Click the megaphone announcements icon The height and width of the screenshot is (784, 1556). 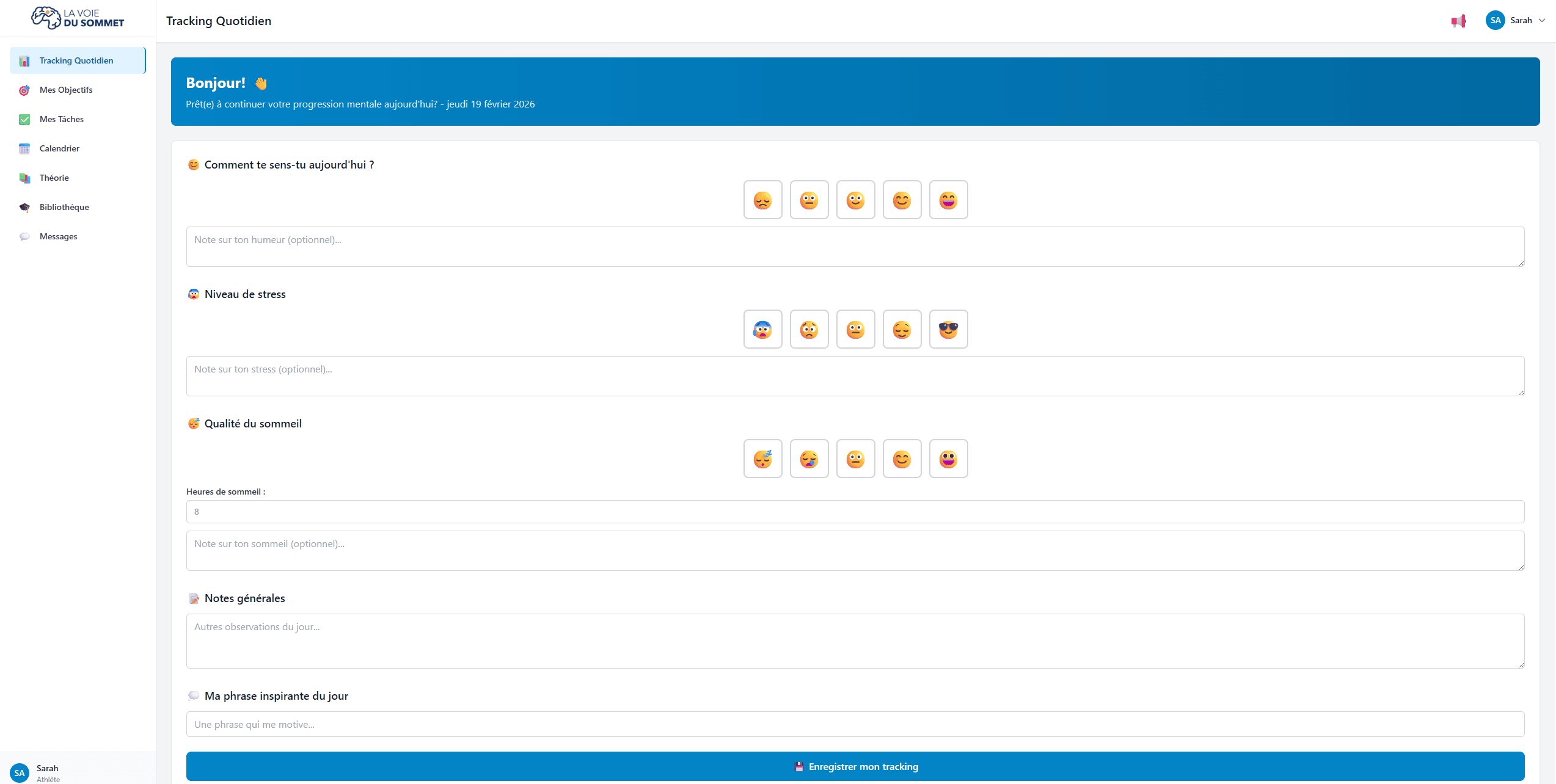1458,21
